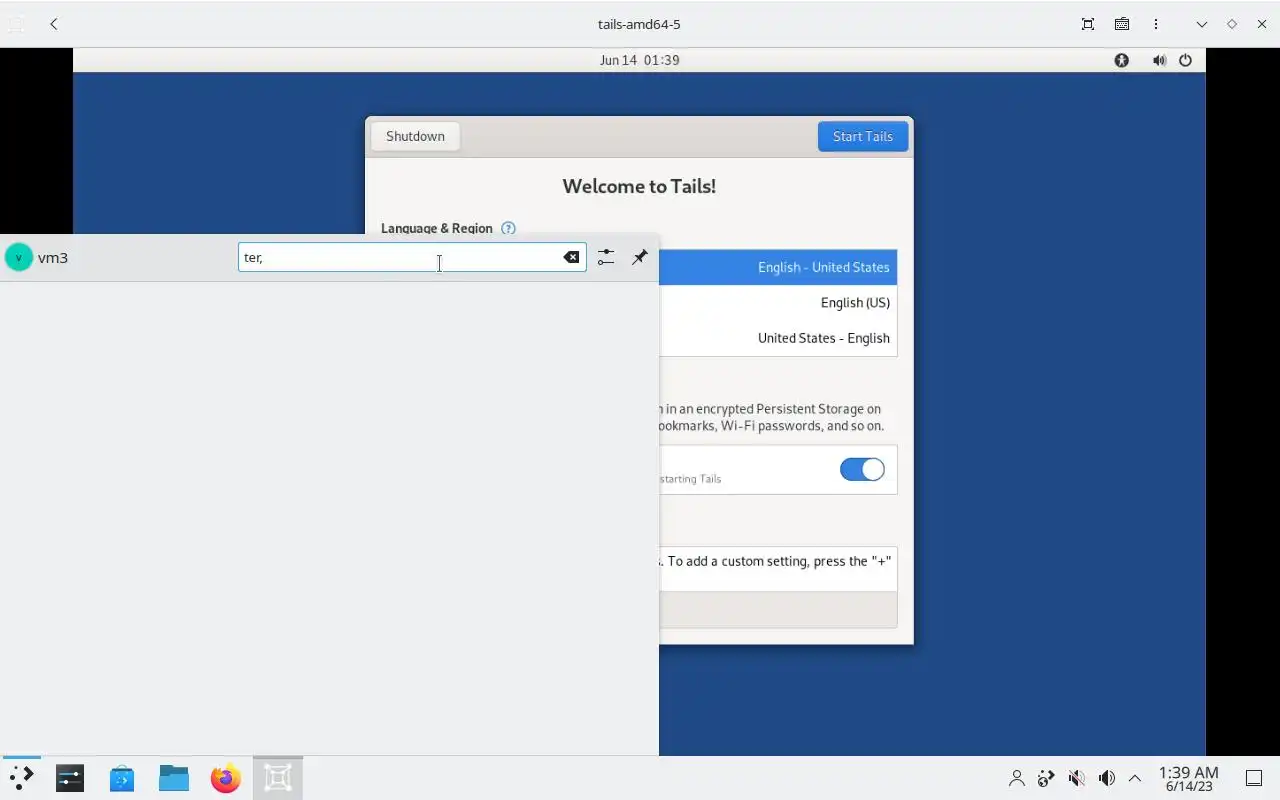Maximize the Boxes window

pos(1232,24)
